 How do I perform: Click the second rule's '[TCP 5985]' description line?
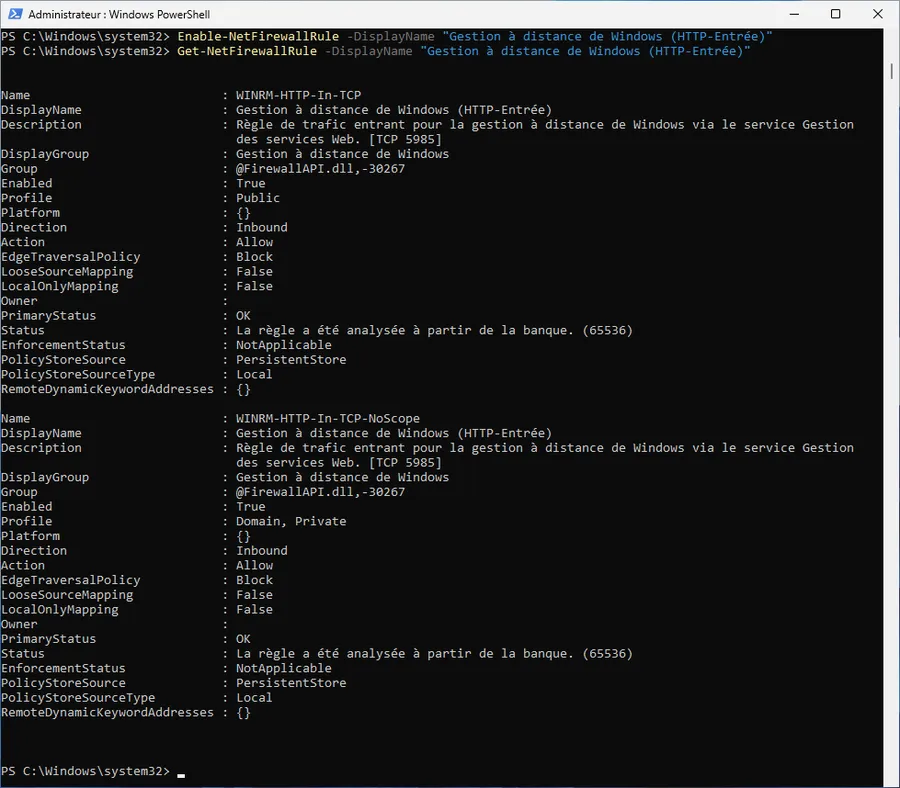click(x=405, y=463)
